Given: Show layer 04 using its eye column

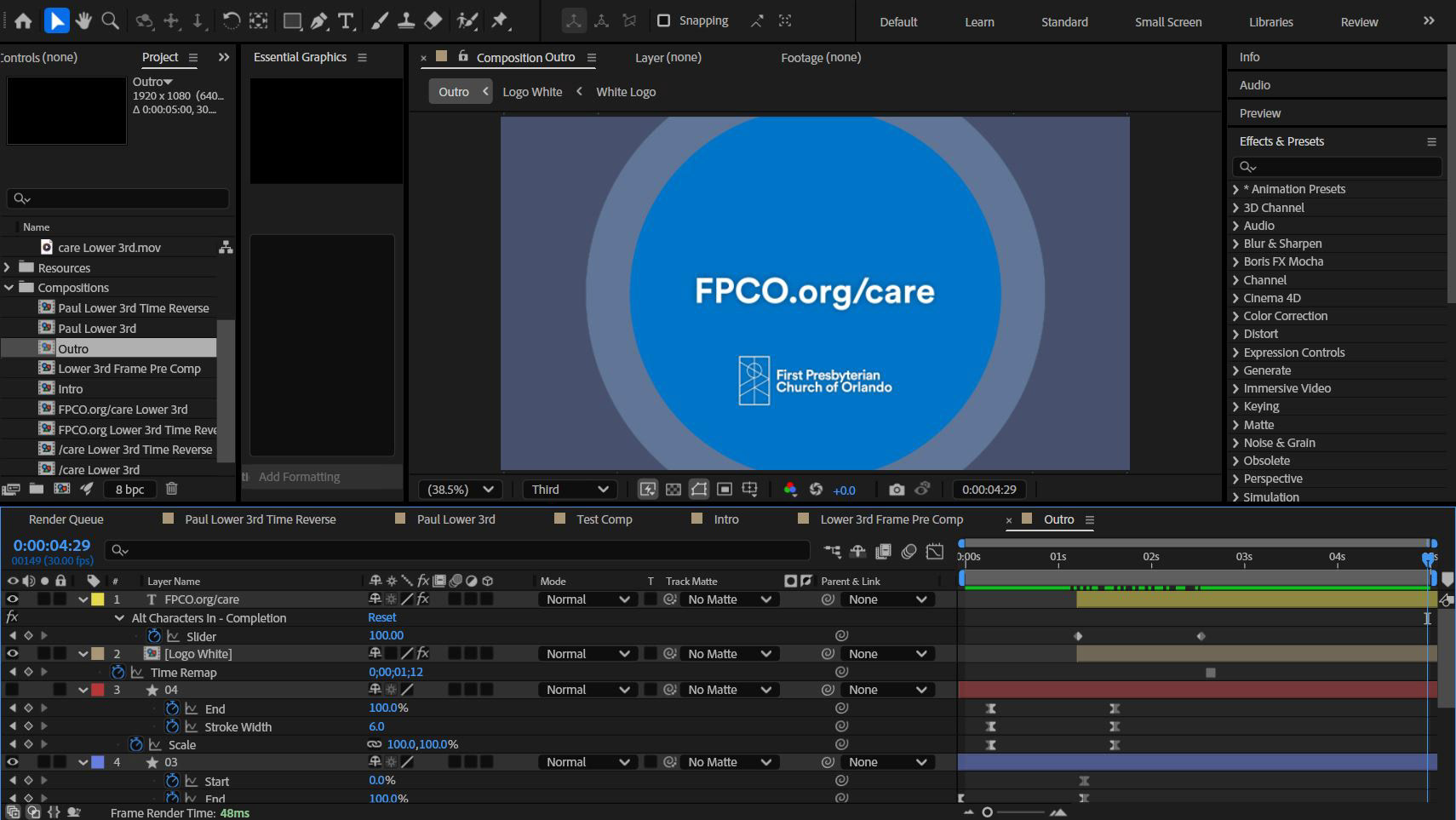Looking at the screenshot, I should pos(12,690).
